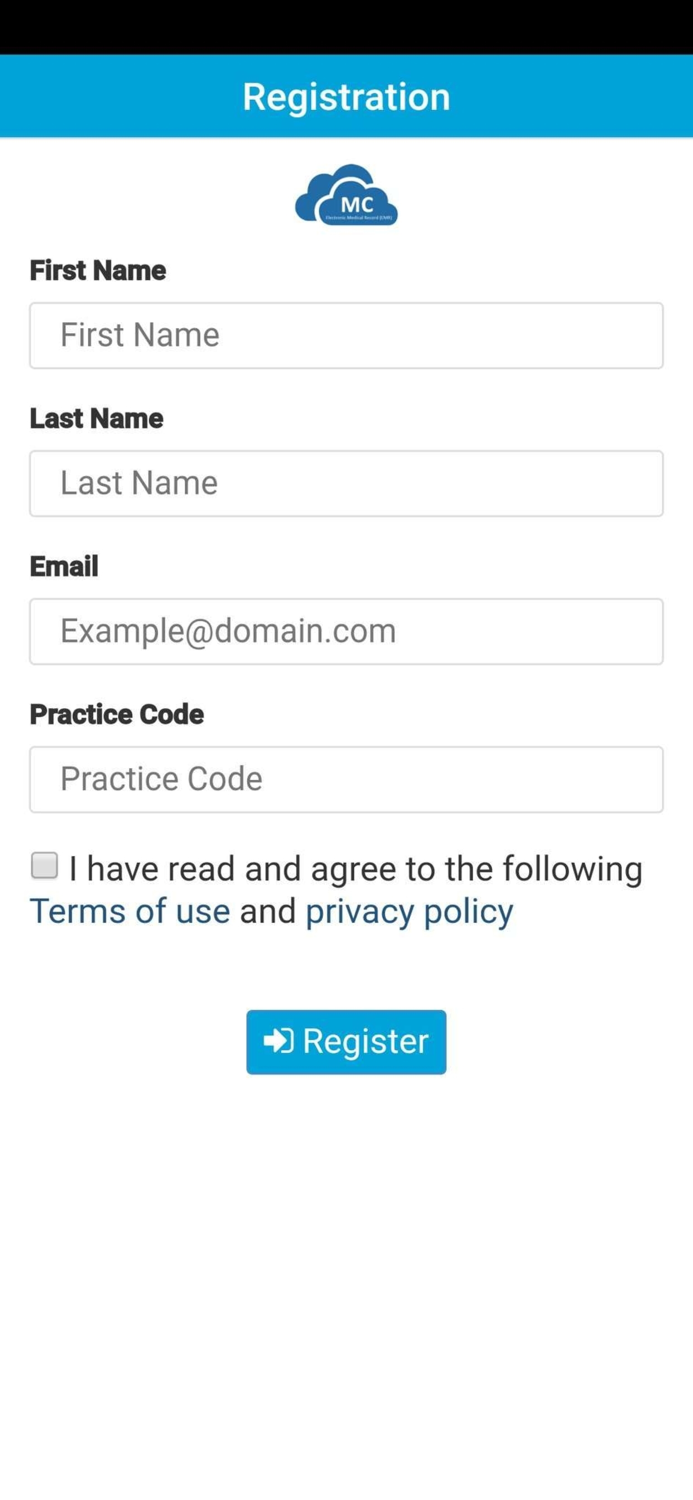
Task: Tap the Registration header title
Action: pyautogui.click(x=346, y=96)
